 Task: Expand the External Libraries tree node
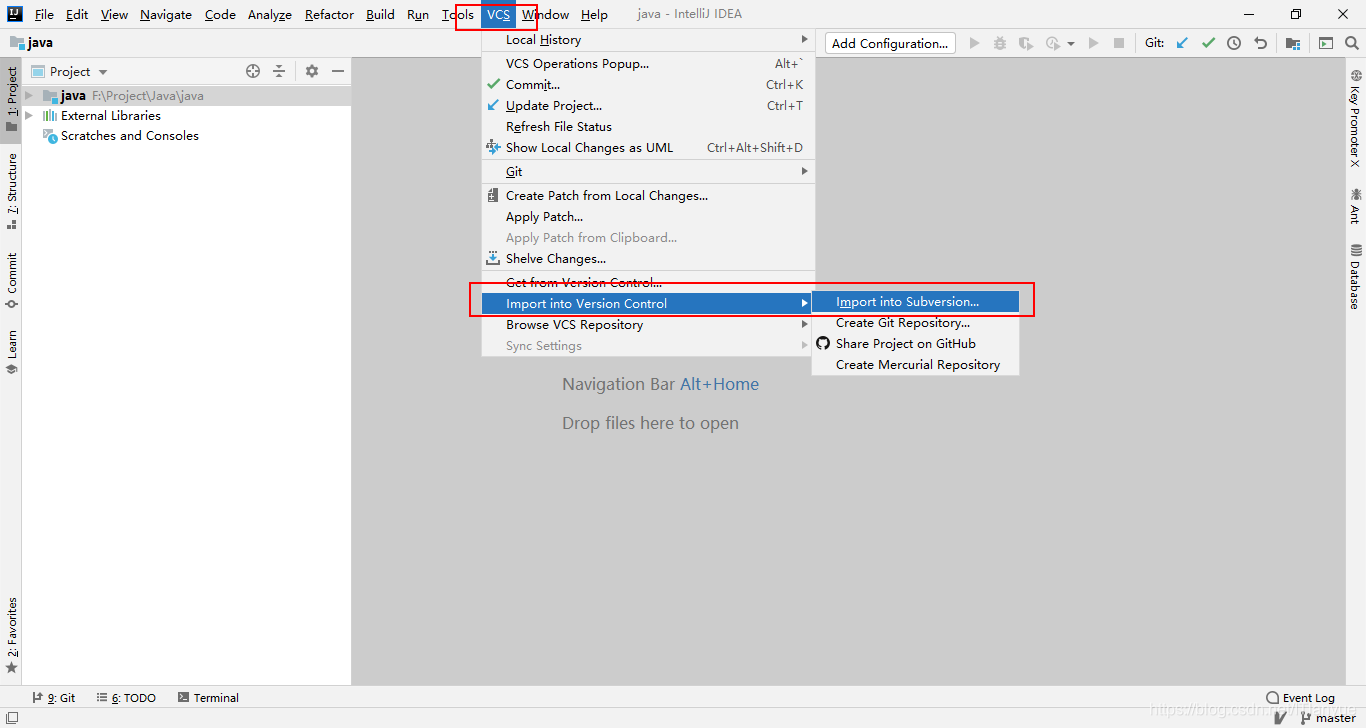(29, 115)
